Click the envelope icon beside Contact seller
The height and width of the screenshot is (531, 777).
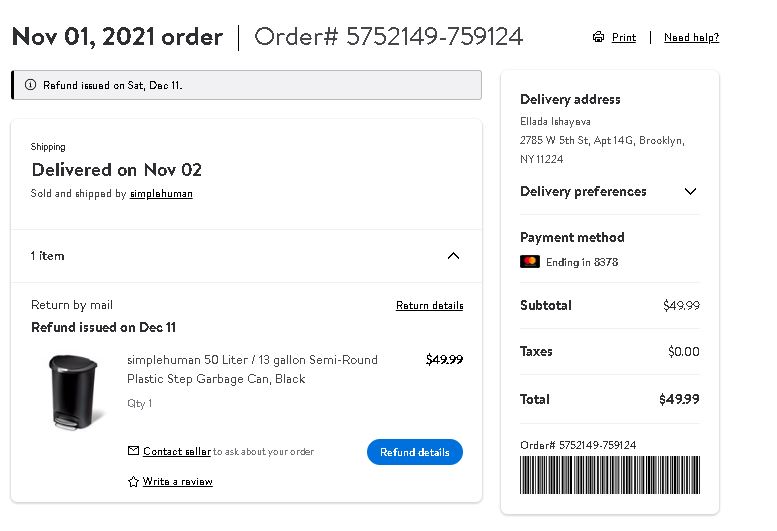point(133,451)
